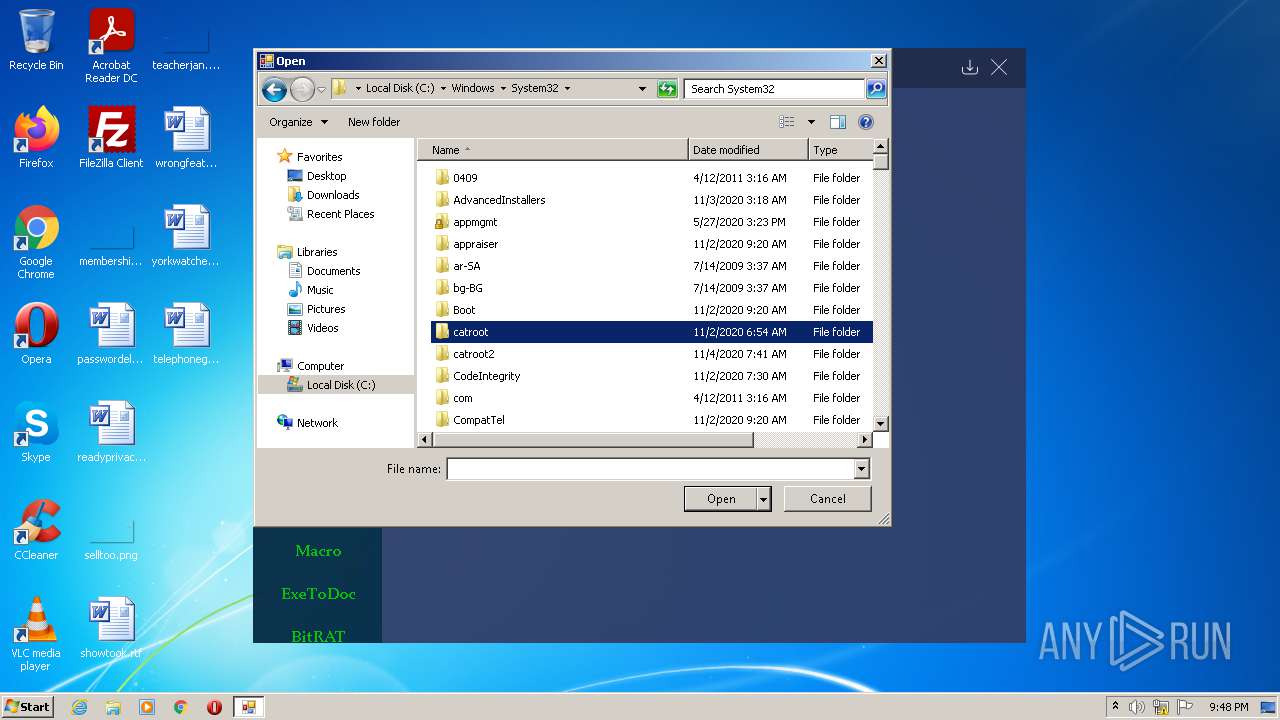
Task: Open the view options dropdown arrow
Action: (x=811, y=122)
